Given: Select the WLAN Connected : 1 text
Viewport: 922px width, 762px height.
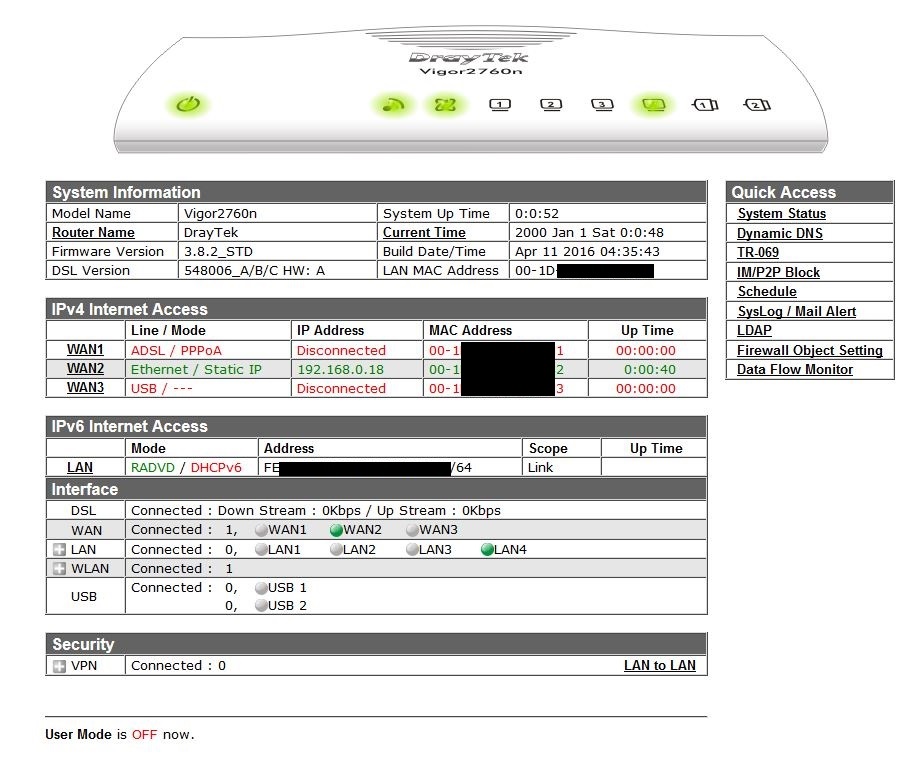Looking at the screenshot, I should pyautogui.click(x=182, y=569).
